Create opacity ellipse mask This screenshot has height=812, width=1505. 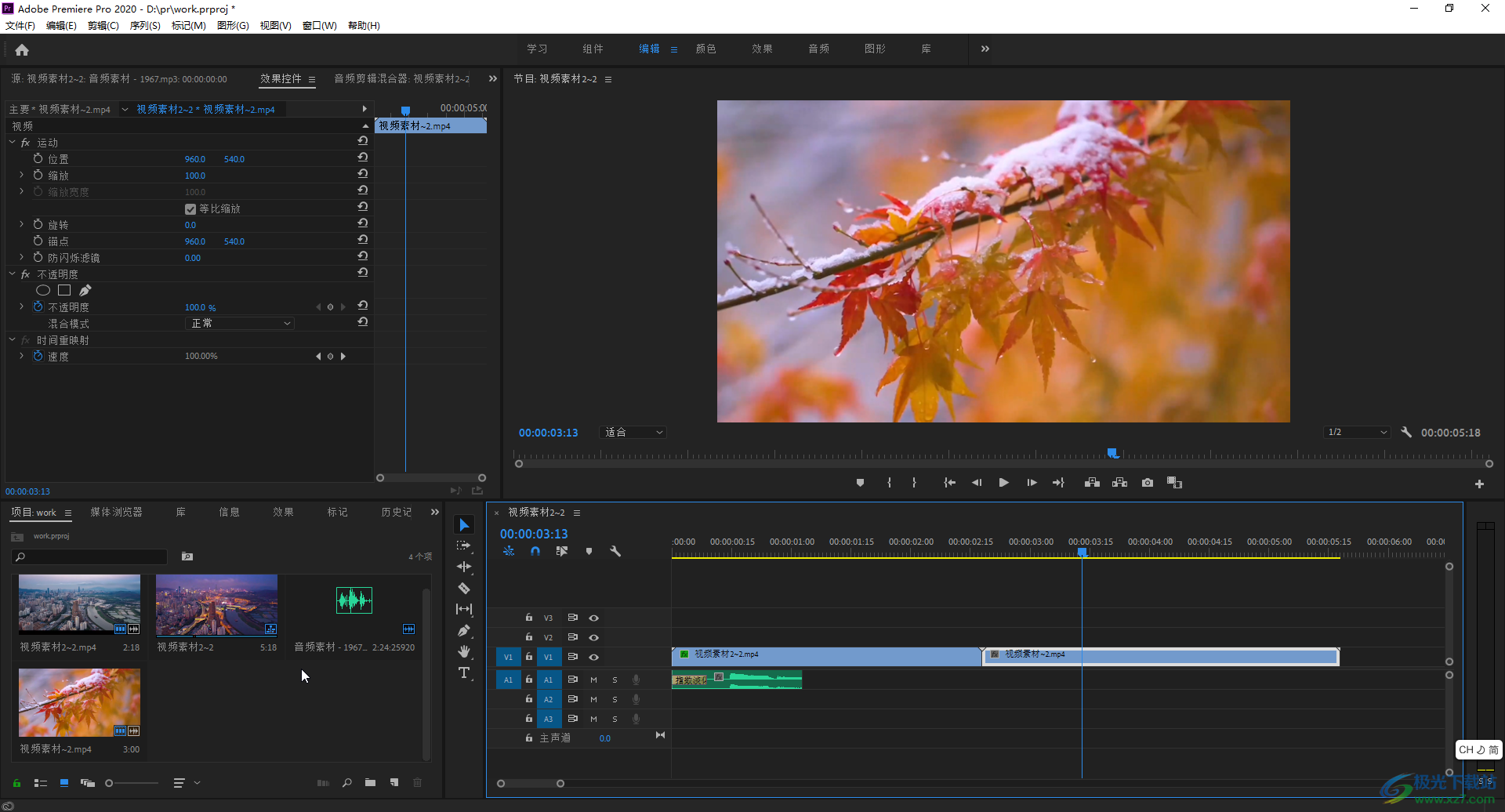point(43,291)
